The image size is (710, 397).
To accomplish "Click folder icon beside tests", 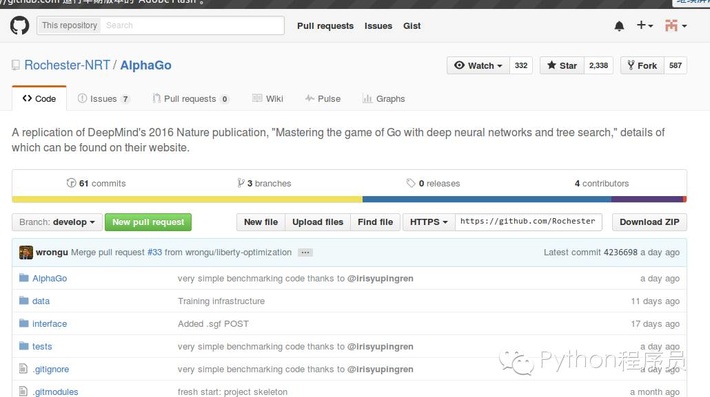I will (24, 346).
